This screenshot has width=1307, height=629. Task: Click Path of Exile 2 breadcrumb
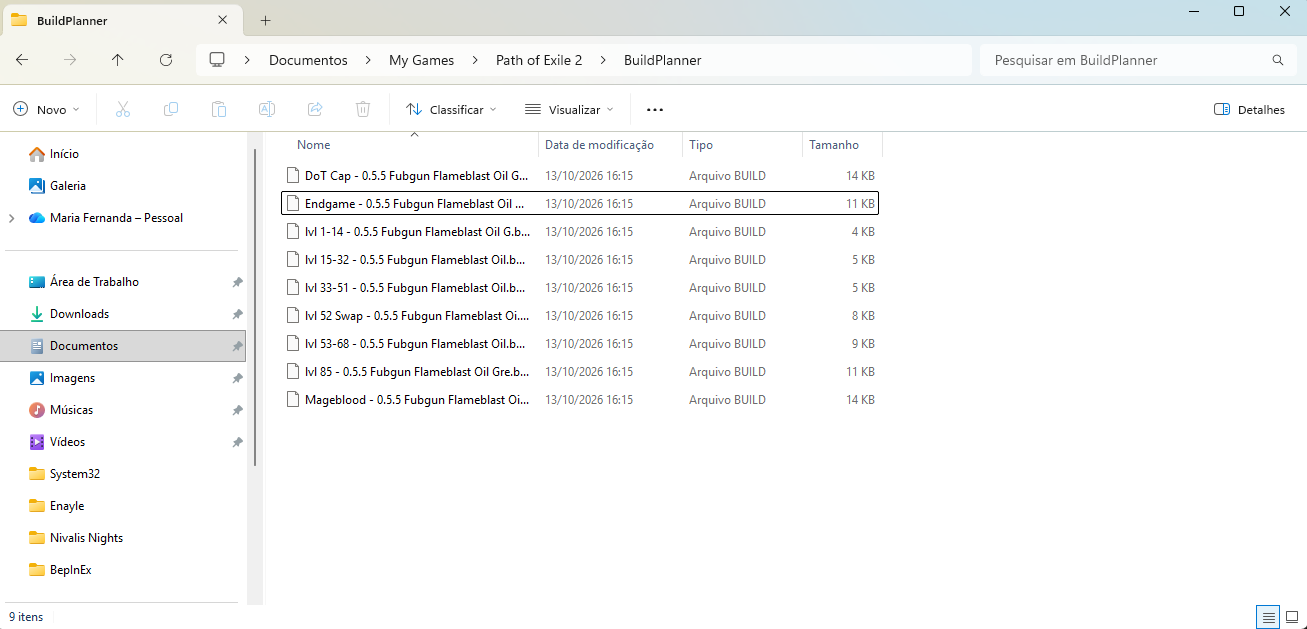pos(539,60)
